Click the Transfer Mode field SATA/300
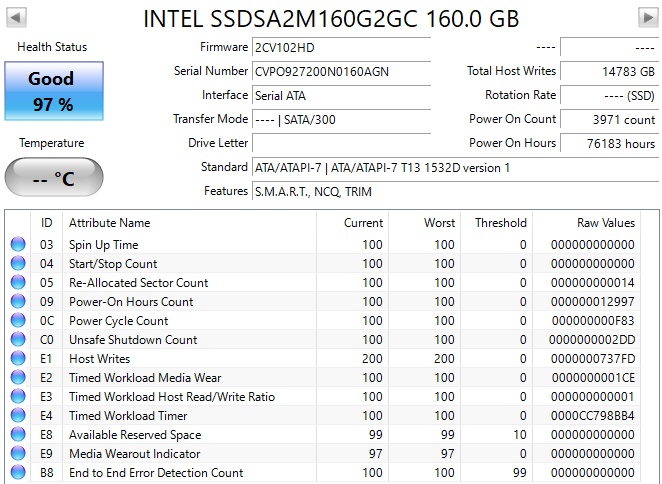The width and height of the screenshot is (662, 484). click(341, 120)
